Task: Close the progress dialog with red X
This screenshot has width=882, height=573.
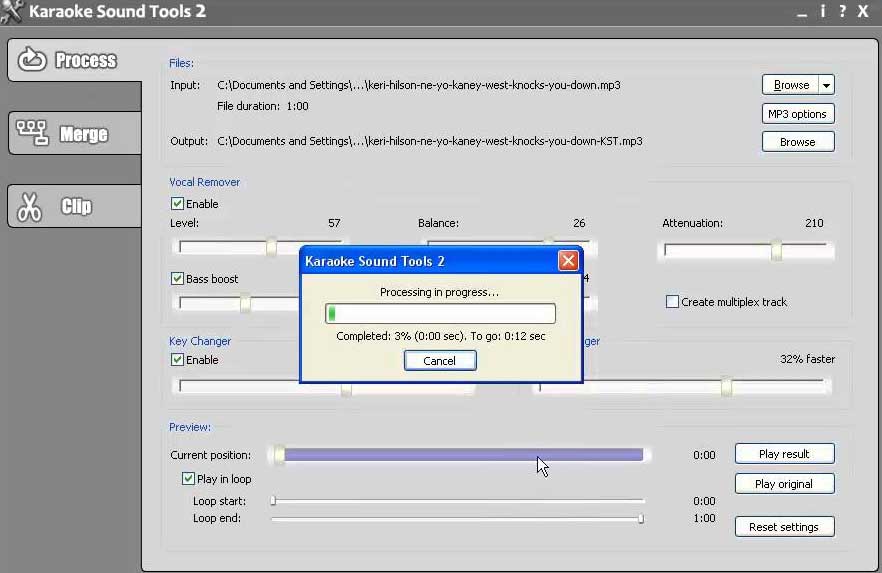Action: 568,260
